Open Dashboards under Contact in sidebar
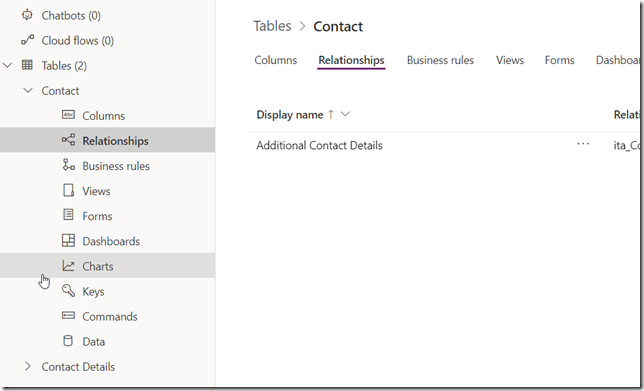The image size is (644, 391). click(x=111, y=241)
